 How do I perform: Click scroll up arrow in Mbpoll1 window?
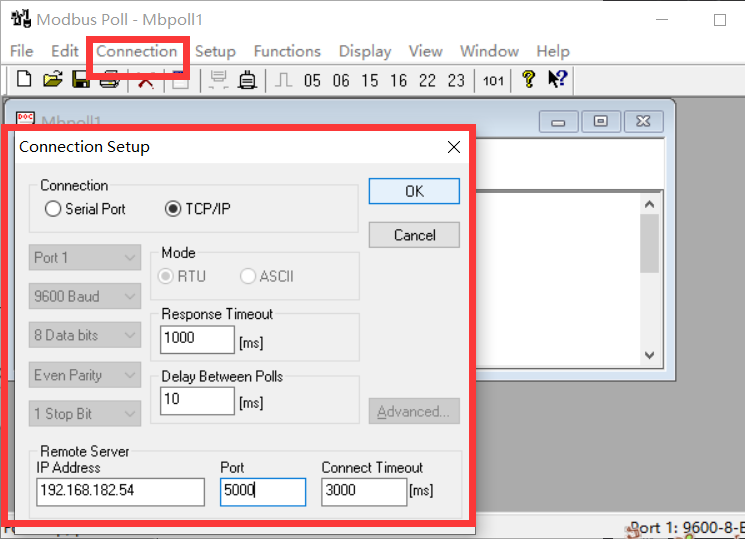coord(649,204)
